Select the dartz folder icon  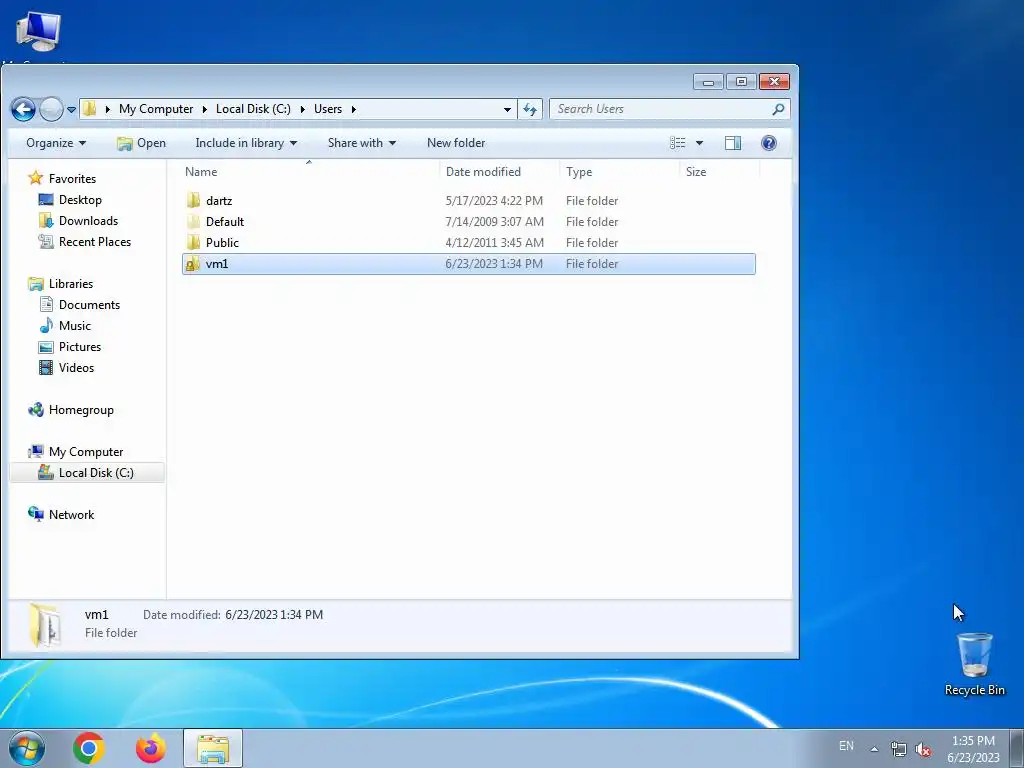[193, 200]
